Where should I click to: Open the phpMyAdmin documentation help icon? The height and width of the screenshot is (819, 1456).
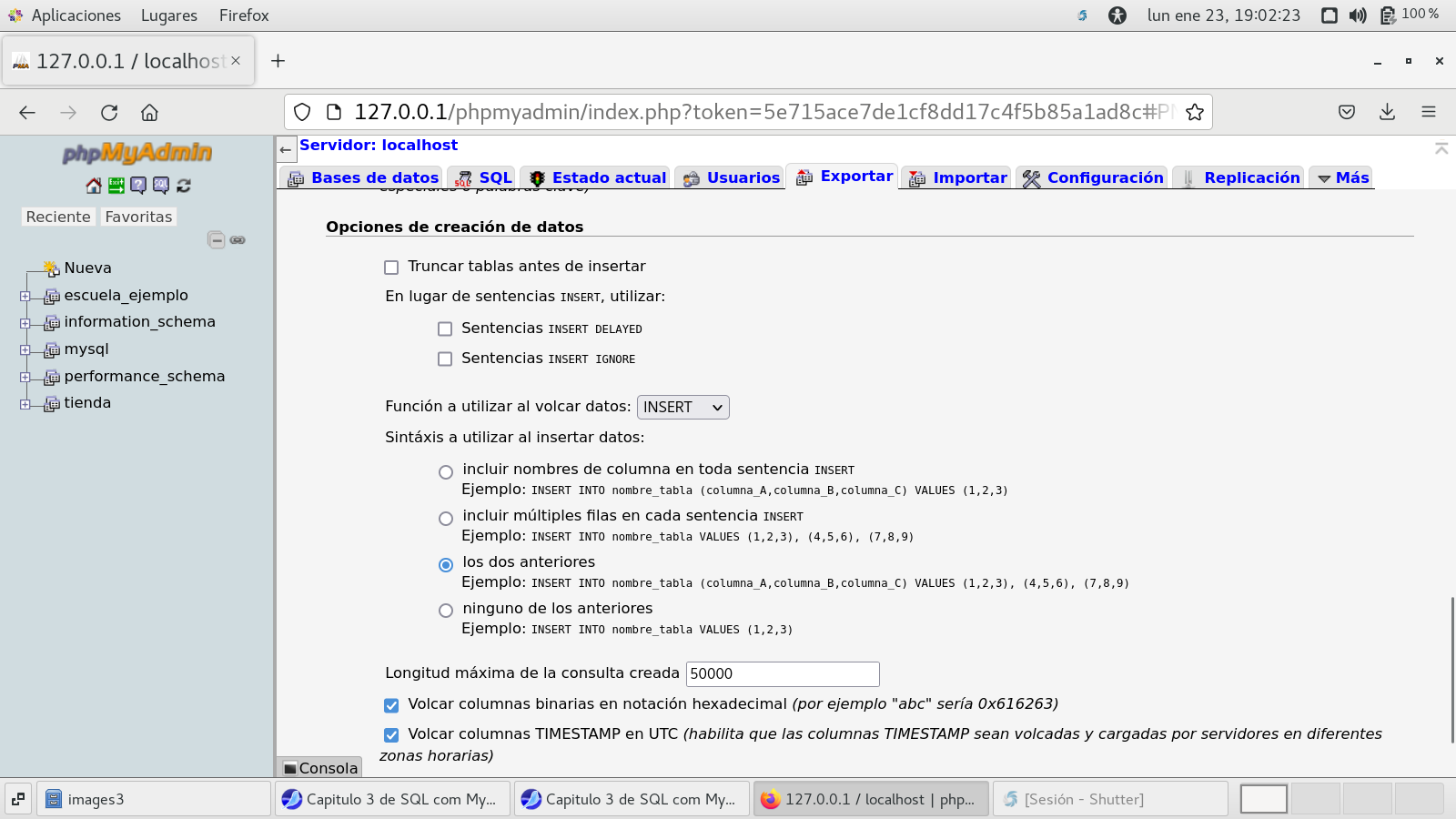coord(138,186)
